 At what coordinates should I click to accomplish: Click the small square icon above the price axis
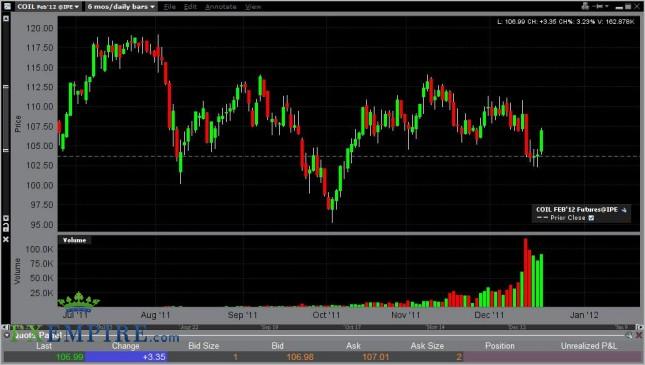(x=6, y=19)
